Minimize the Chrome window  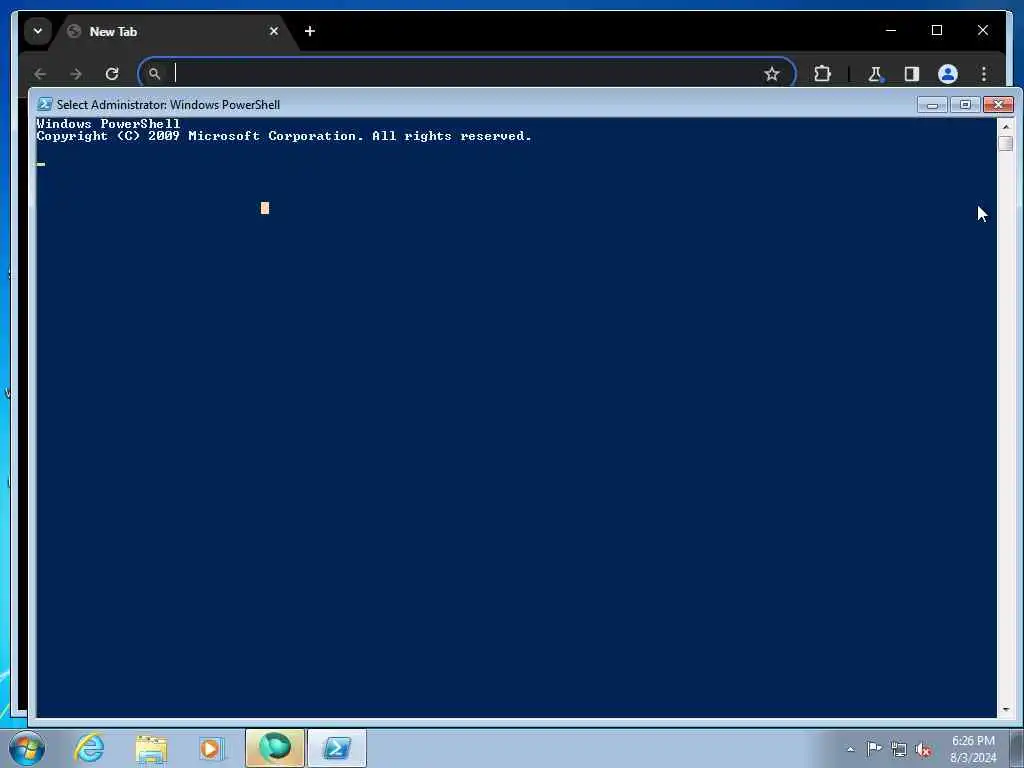[x=891, y=30]
